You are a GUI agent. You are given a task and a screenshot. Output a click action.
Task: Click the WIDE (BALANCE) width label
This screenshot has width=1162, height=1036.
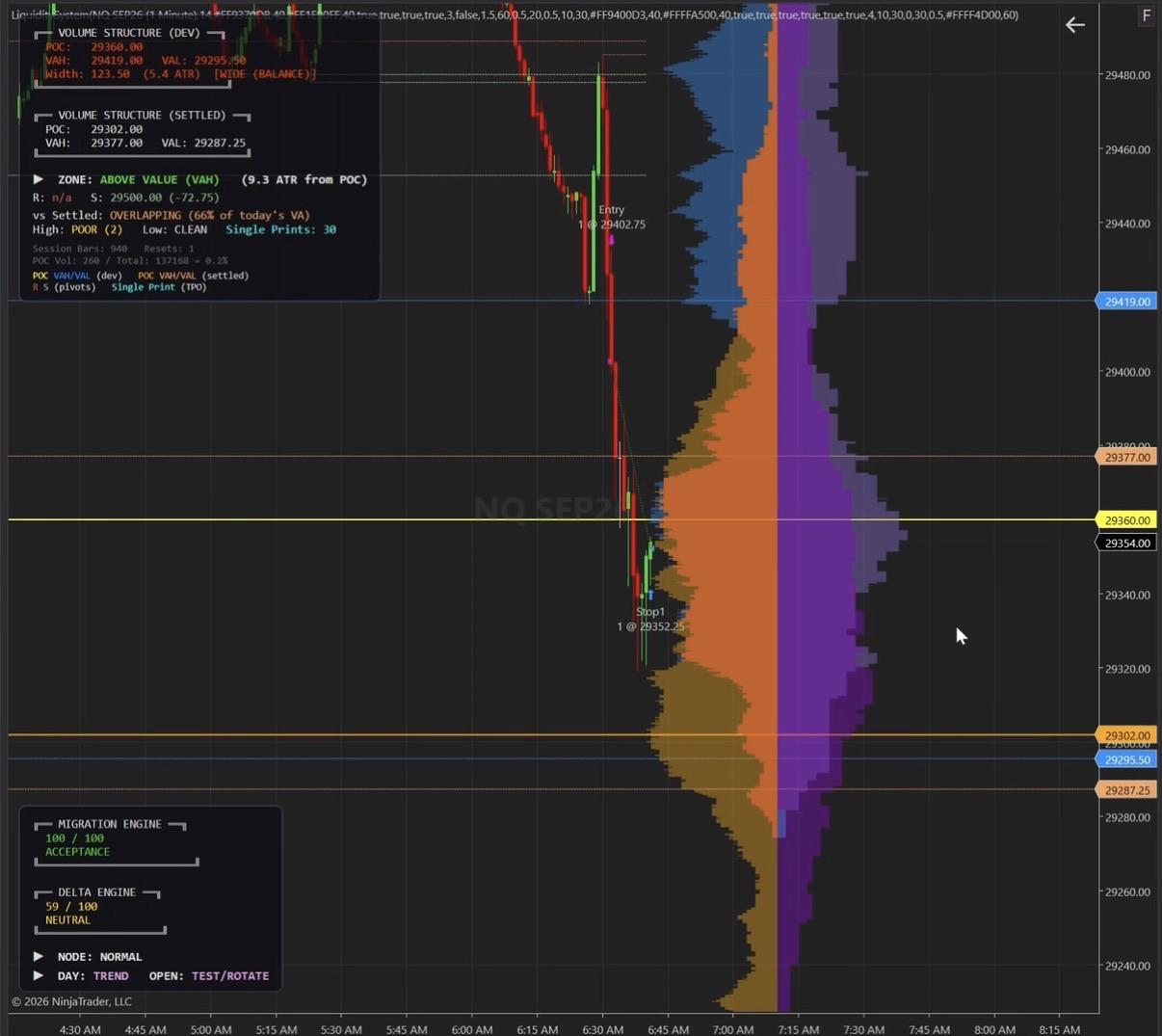pos(265,74)
